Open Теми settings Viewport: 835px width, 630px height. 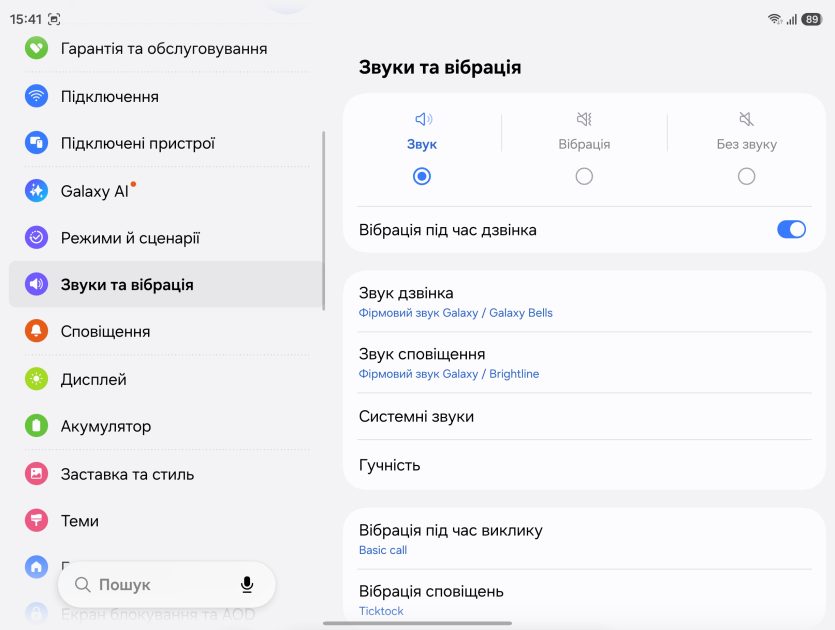(x=166, y=520)
